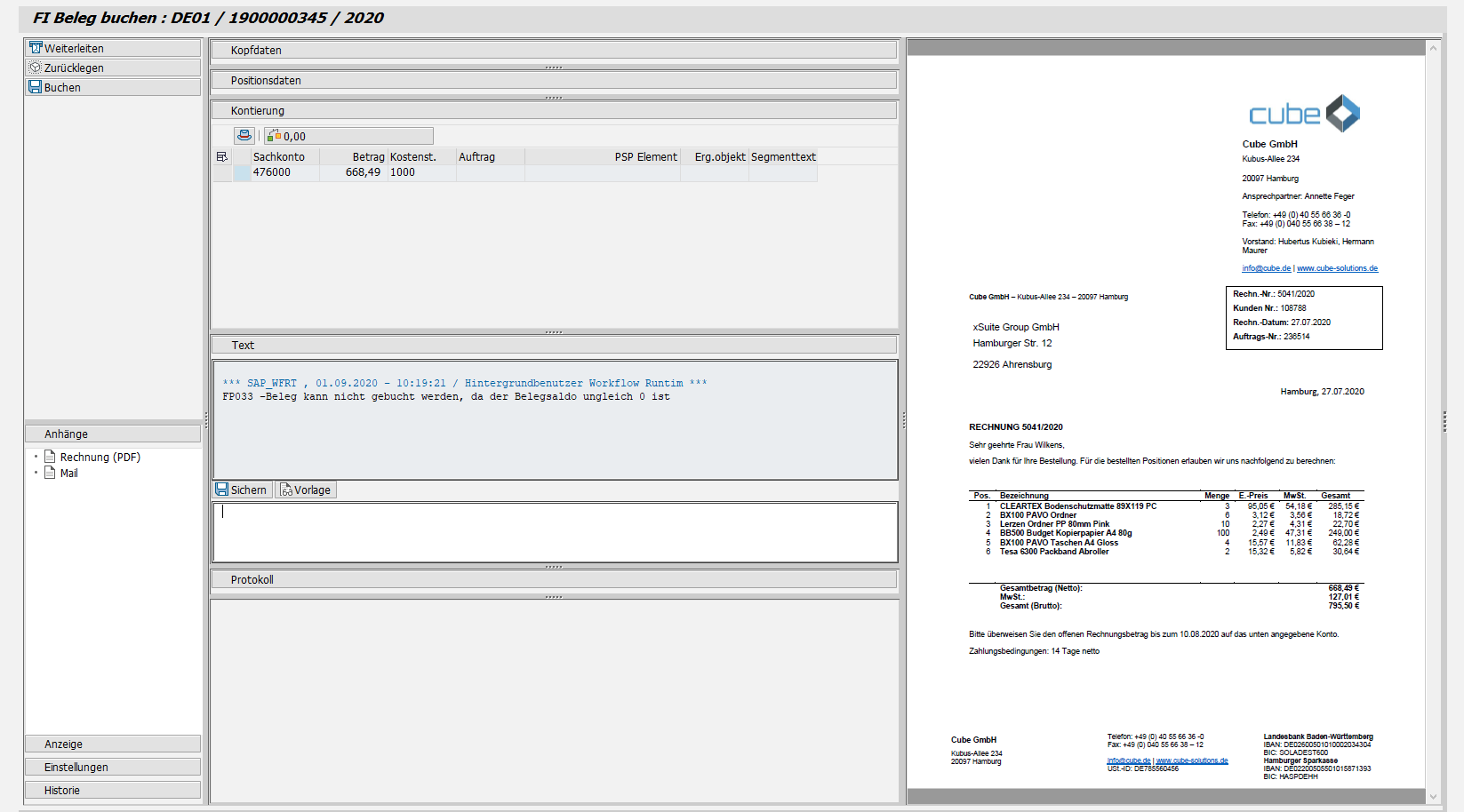Click the select-all rows icon in the table
The height and width of the screenshot is (812, 1464).
[222, 157]
